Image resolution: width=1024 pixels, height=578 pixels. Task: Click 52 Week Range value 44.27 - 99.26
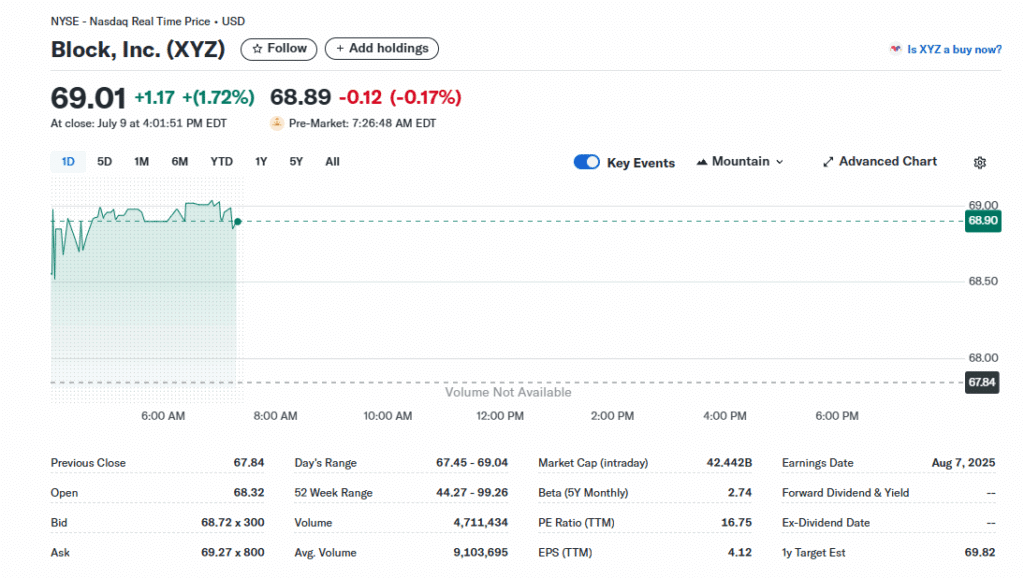click(x=472, y=492)
